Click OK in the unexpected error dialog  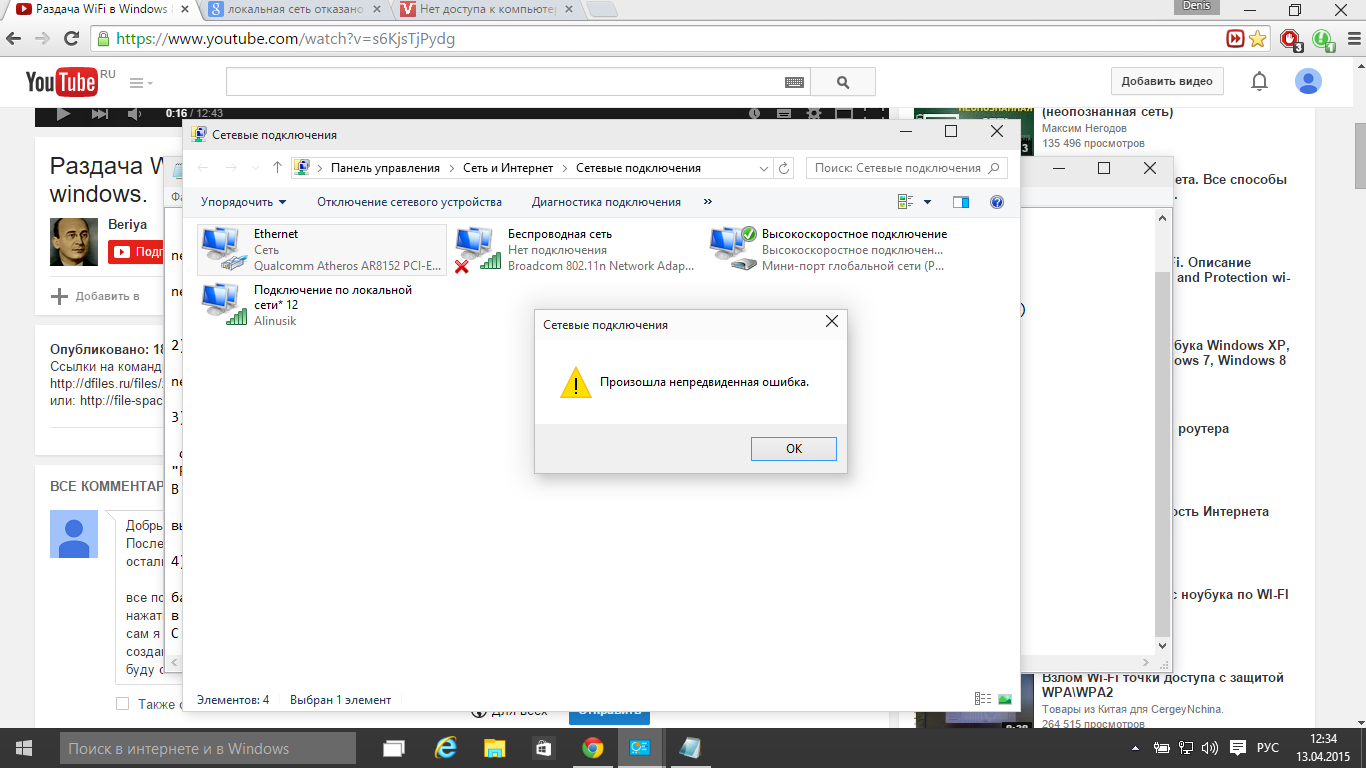[793, 449]
